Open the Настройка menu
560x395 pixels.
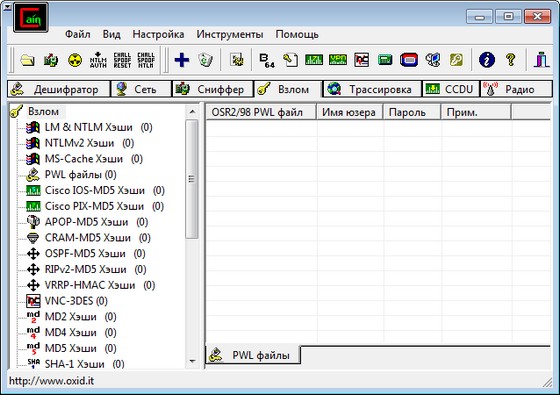[x=158, y=35]
